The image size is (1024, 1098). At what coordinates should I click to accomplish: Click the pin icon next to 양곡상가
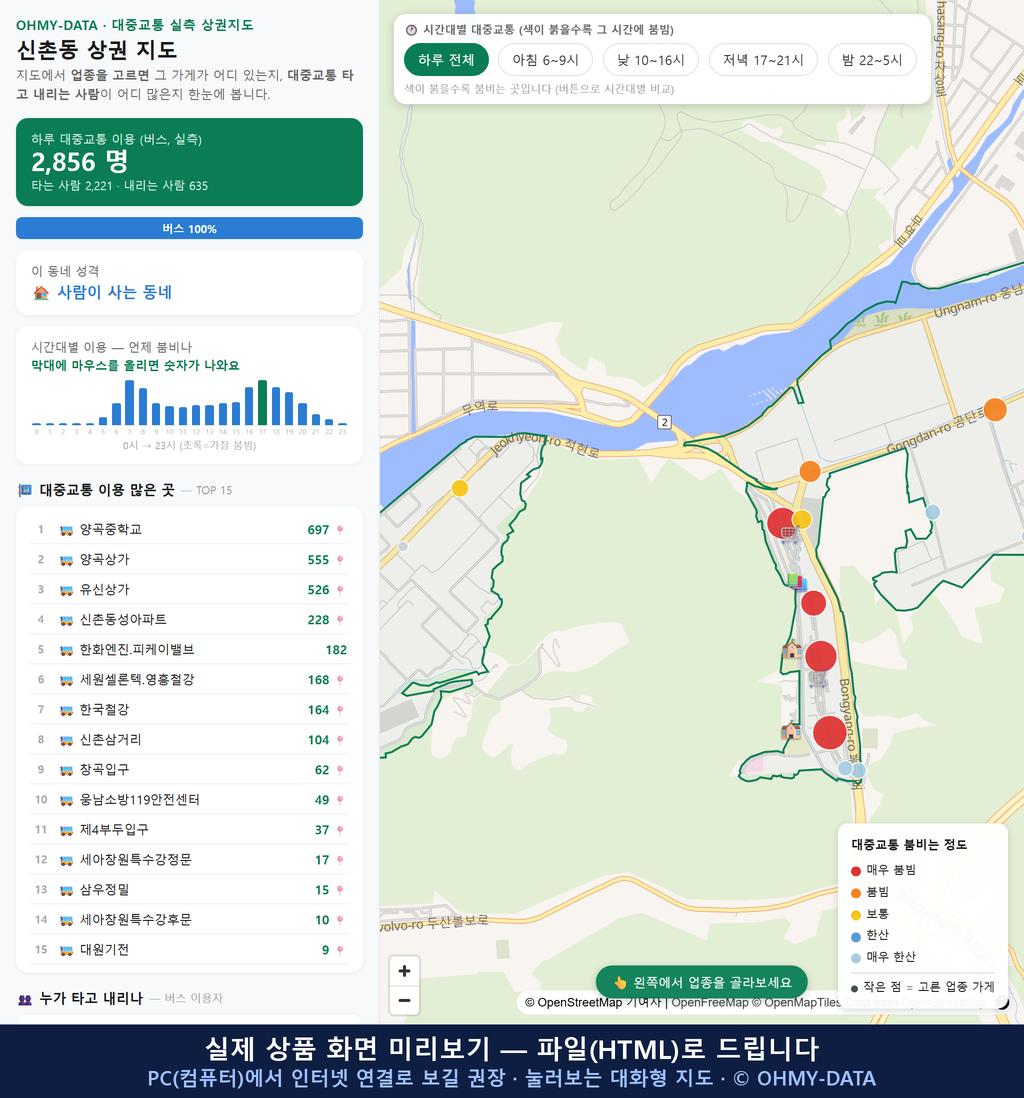tap(340, 560)
